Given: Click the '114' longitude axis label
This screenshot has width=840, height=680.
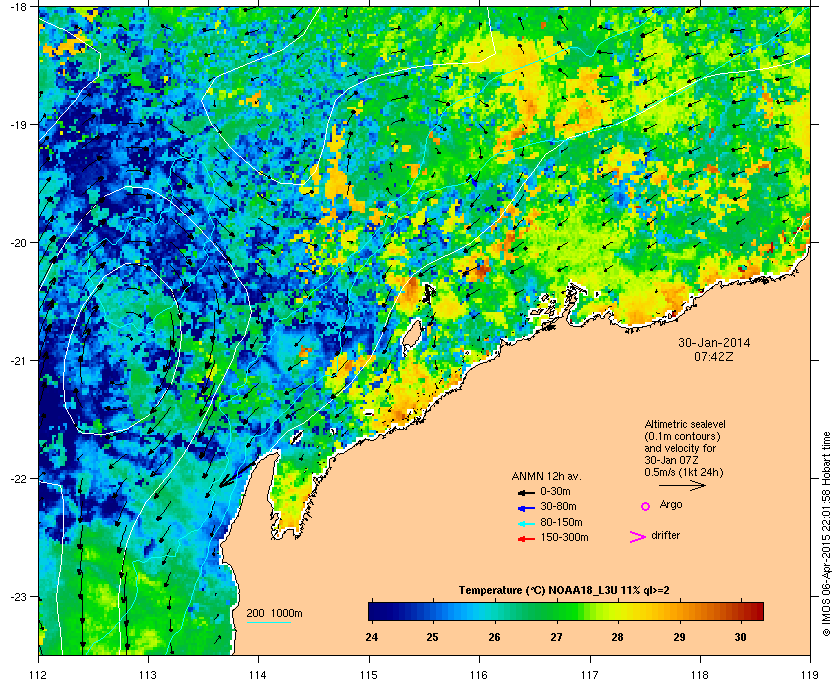Looking at the screenshot, I should [259, 674].
